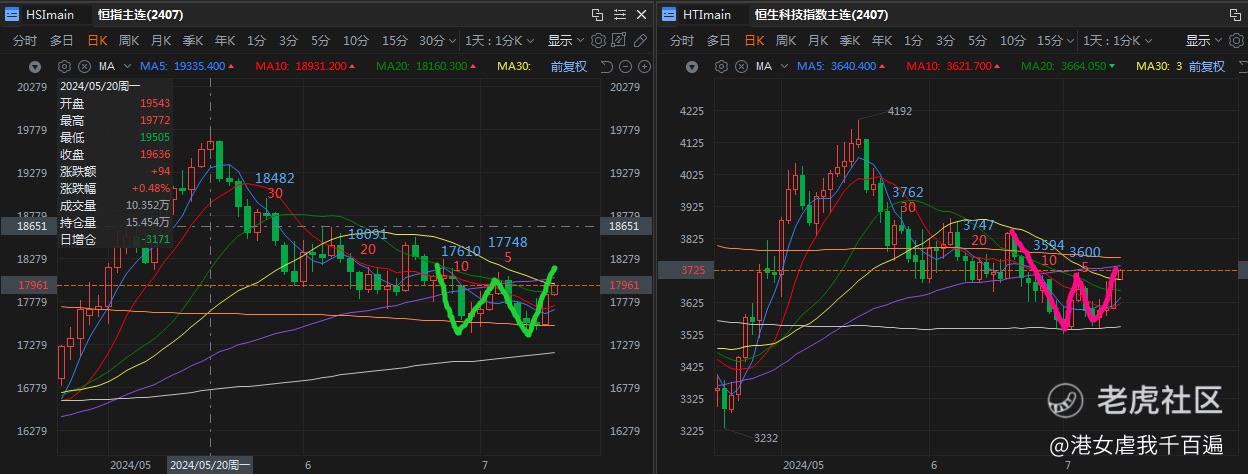Zoom in HSImain chart with the plus icon
This screenshot has width=1248, height=474.
coord(644,67)
